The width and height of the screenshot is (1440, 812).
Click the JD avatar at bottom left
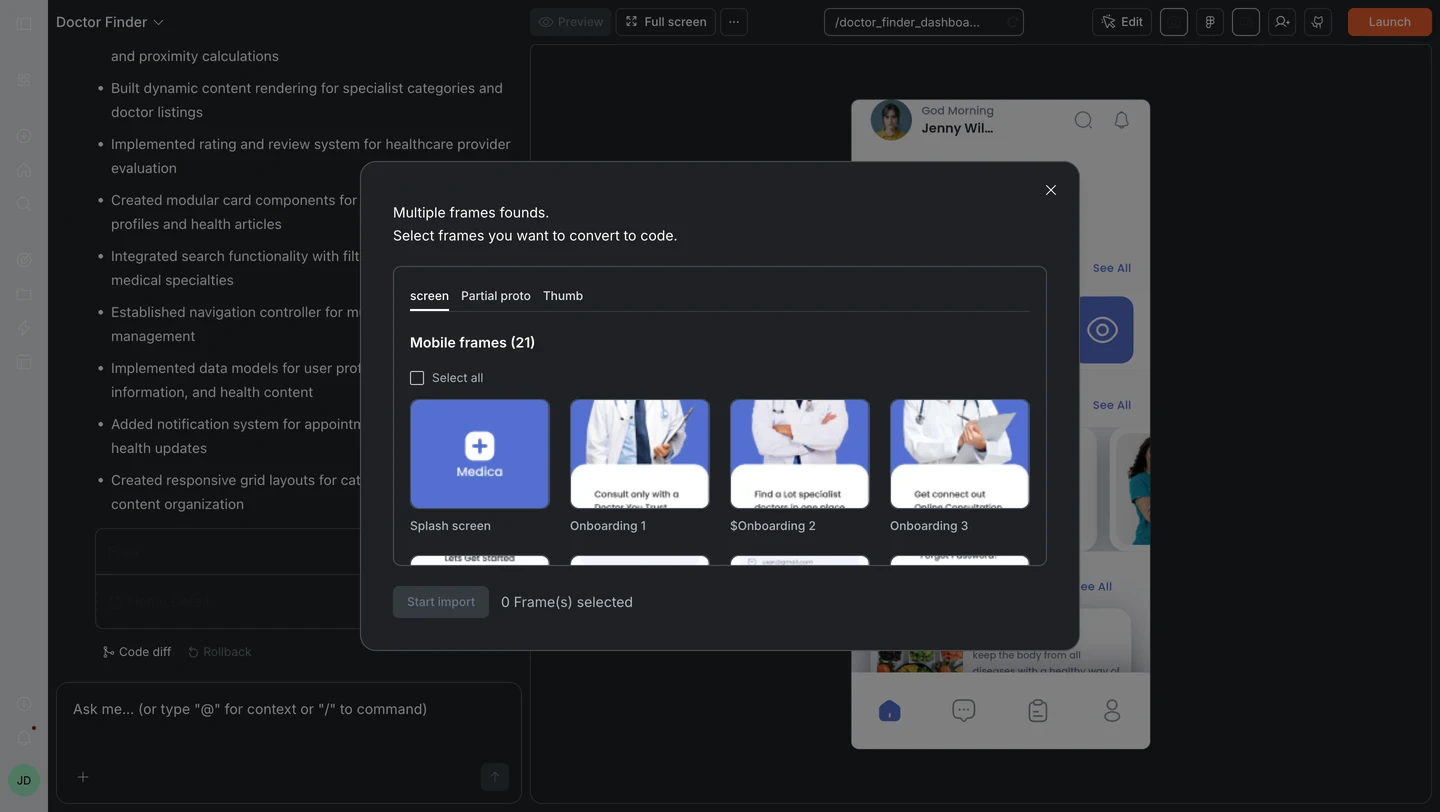(x=23, y=780)
